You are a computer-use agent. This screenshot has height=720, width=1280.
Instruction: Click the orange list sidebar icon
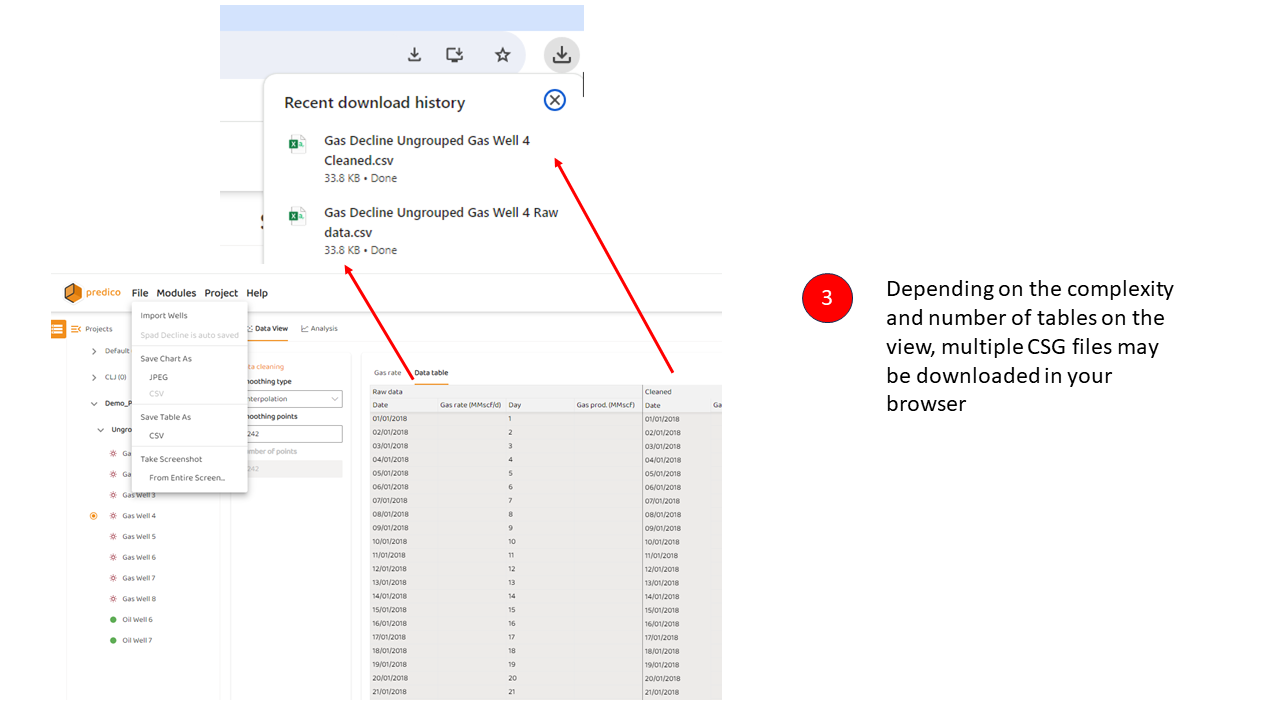tap(58, 328)
